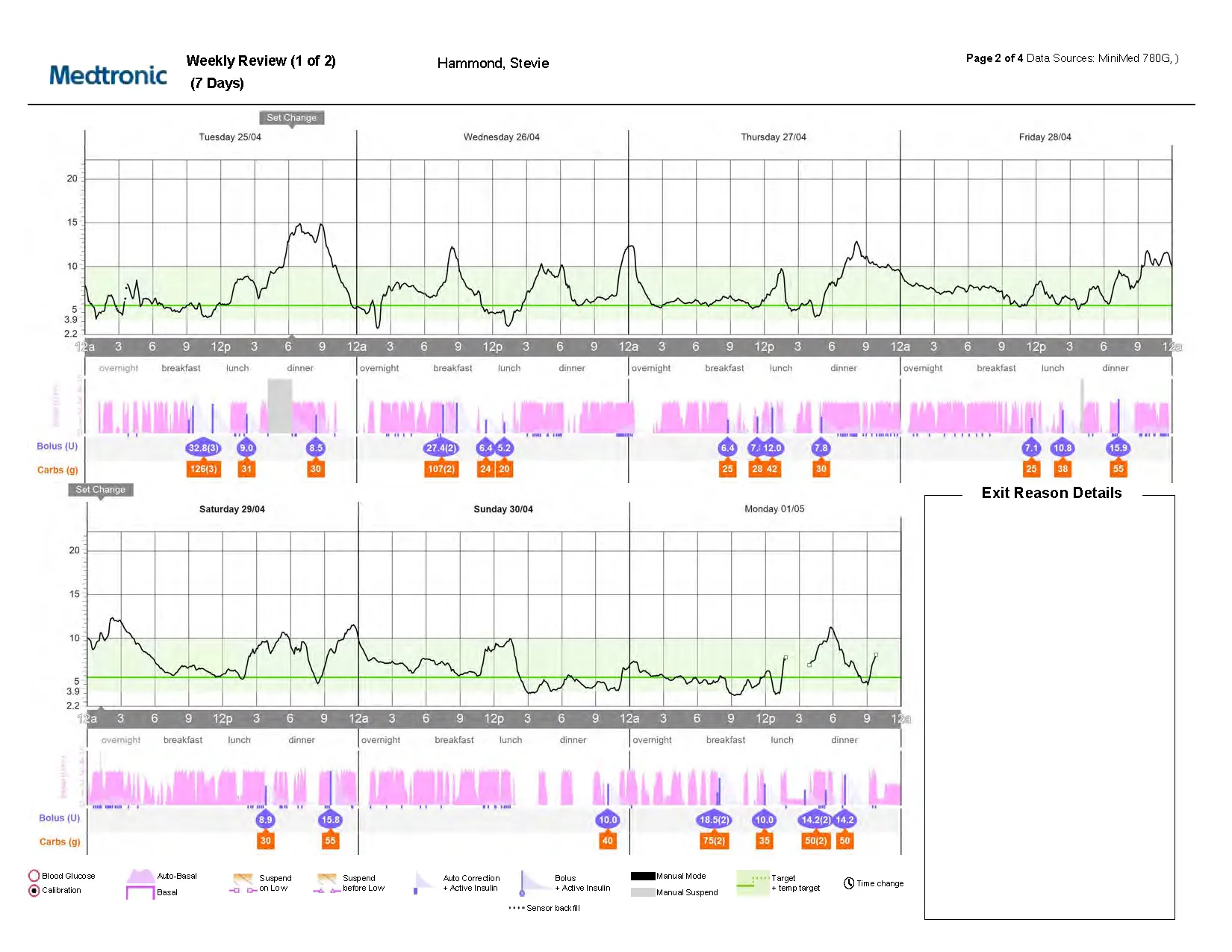Click the Weekly Review (1 of 2) title
Screen dimensions: 1232x952
click(261, 60)
